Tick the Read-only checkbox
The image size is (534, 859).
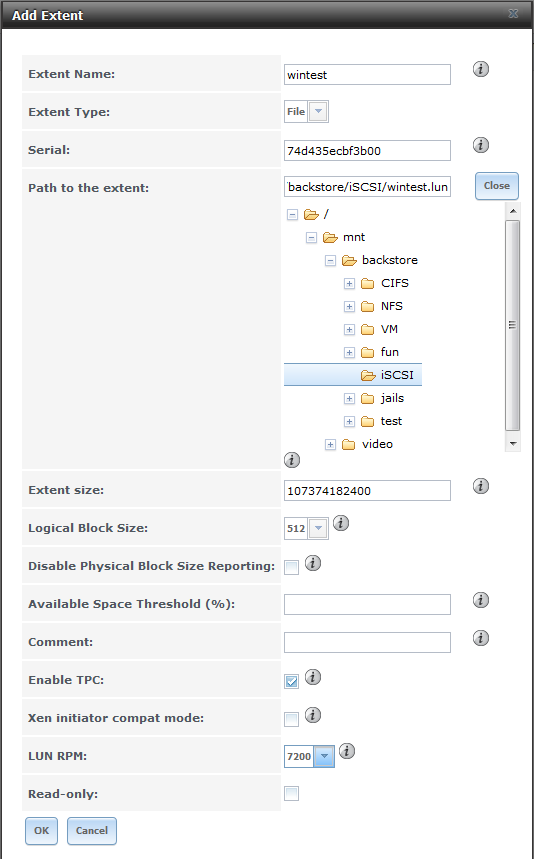pos(291,793)
